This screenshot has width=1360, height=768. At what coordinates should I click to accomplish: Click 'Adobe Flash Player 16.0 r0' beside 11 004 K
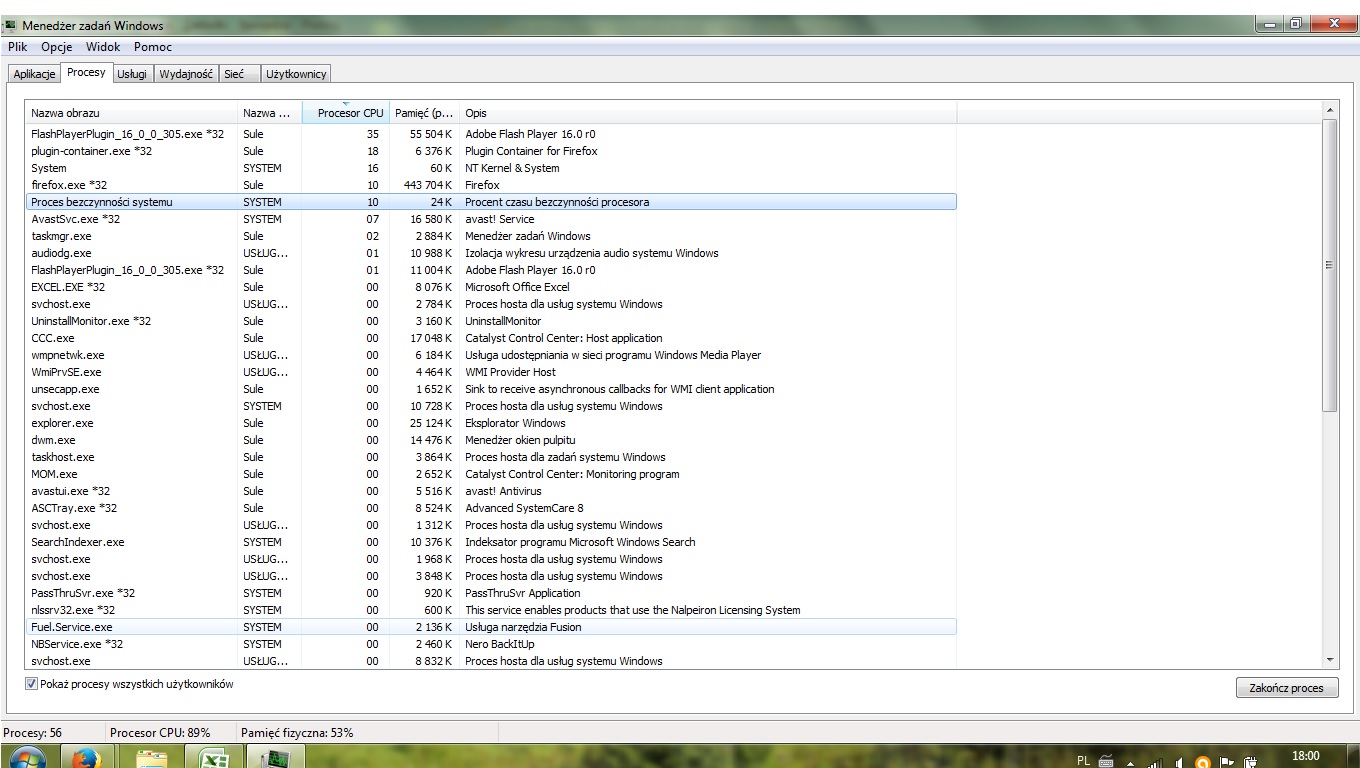click(x=530, y=270)
